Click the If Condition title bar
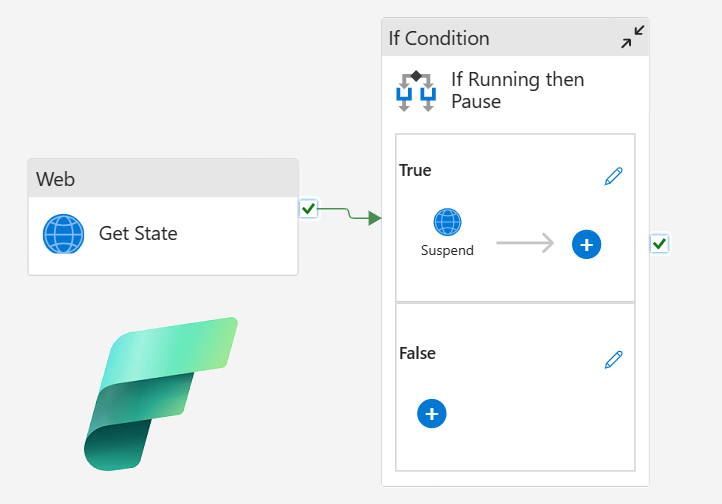Screen dimensions: 722x504 coord(500,38)
